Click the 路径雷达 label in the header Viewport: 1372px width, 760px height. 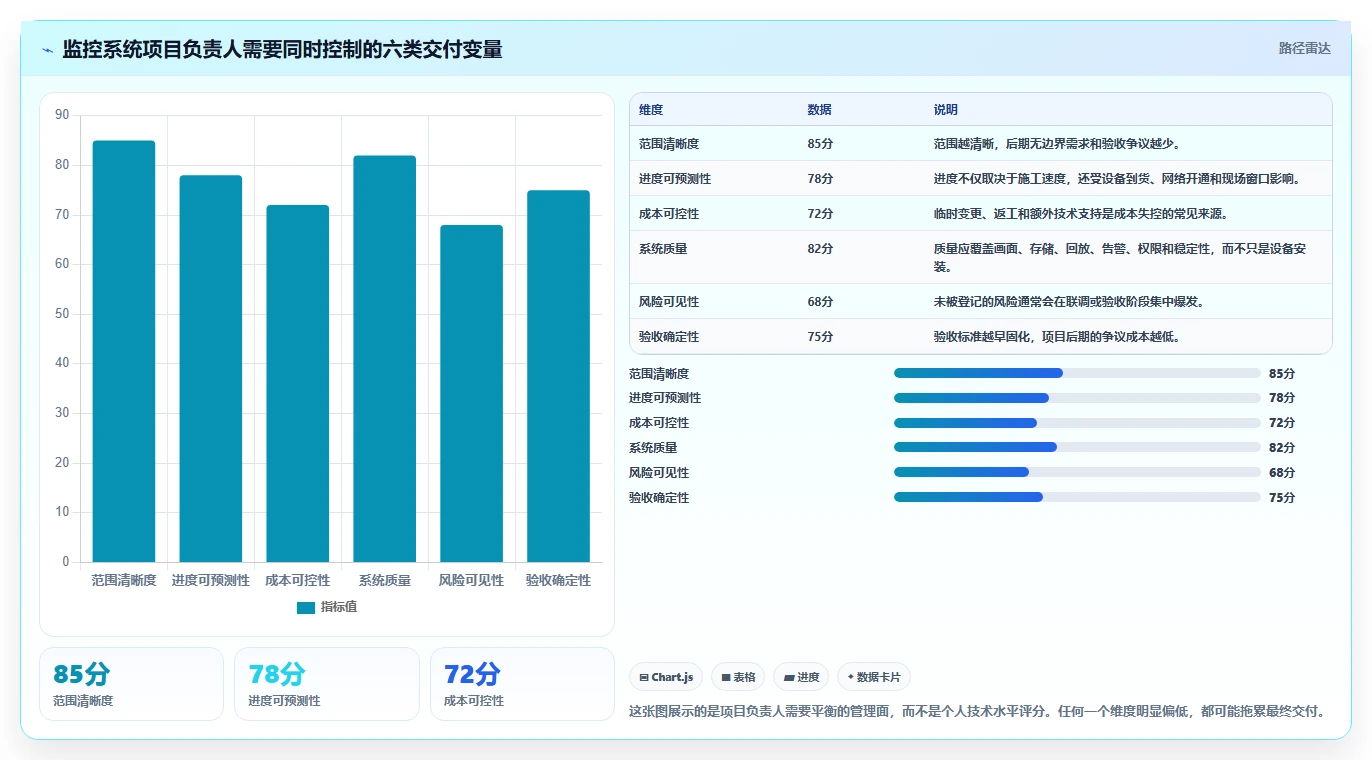point(1305,48)
